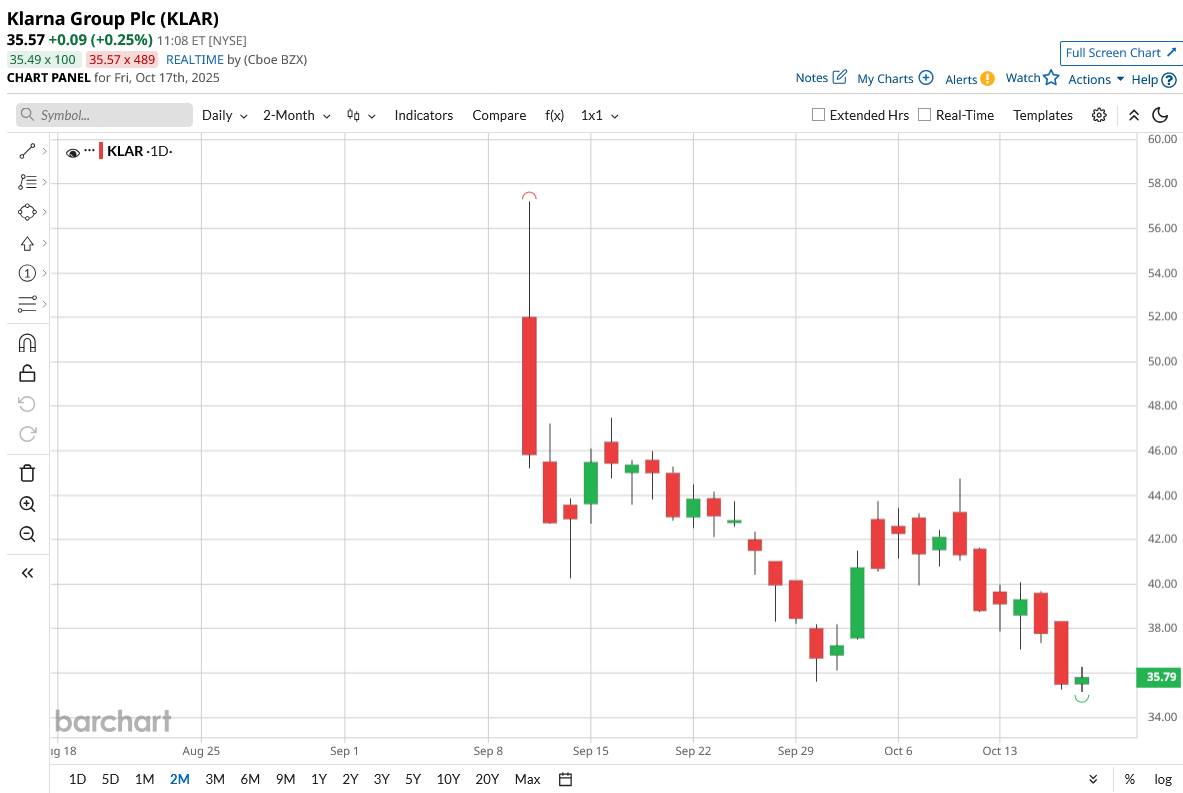Toggle log scale button
1183x793 pixels.
tap(1163, 779)
